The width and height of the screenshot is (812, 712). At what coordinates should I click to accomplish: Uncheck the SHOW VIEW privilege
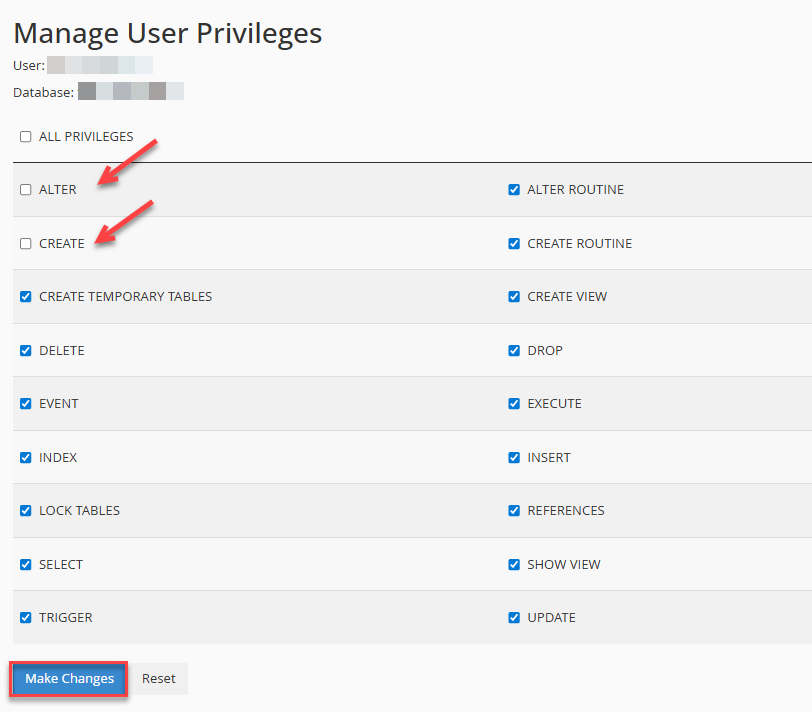(514, 564)
